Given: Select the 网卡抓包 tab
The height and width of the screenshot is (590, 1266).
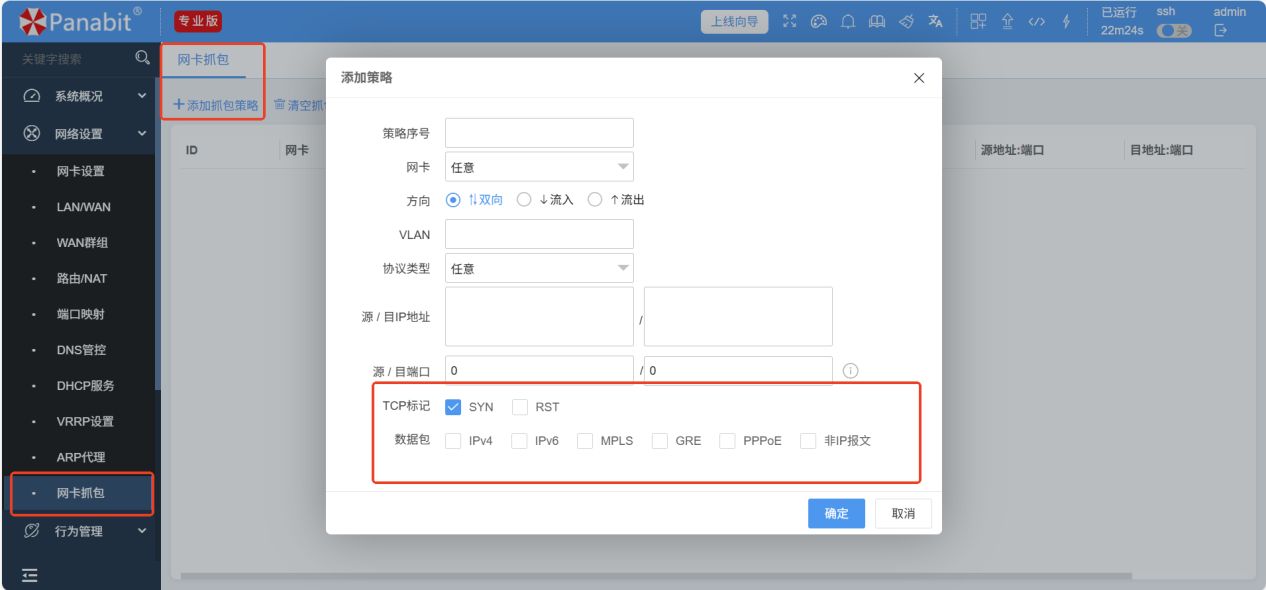Looking at the screenshot, I should coord(203,60).
